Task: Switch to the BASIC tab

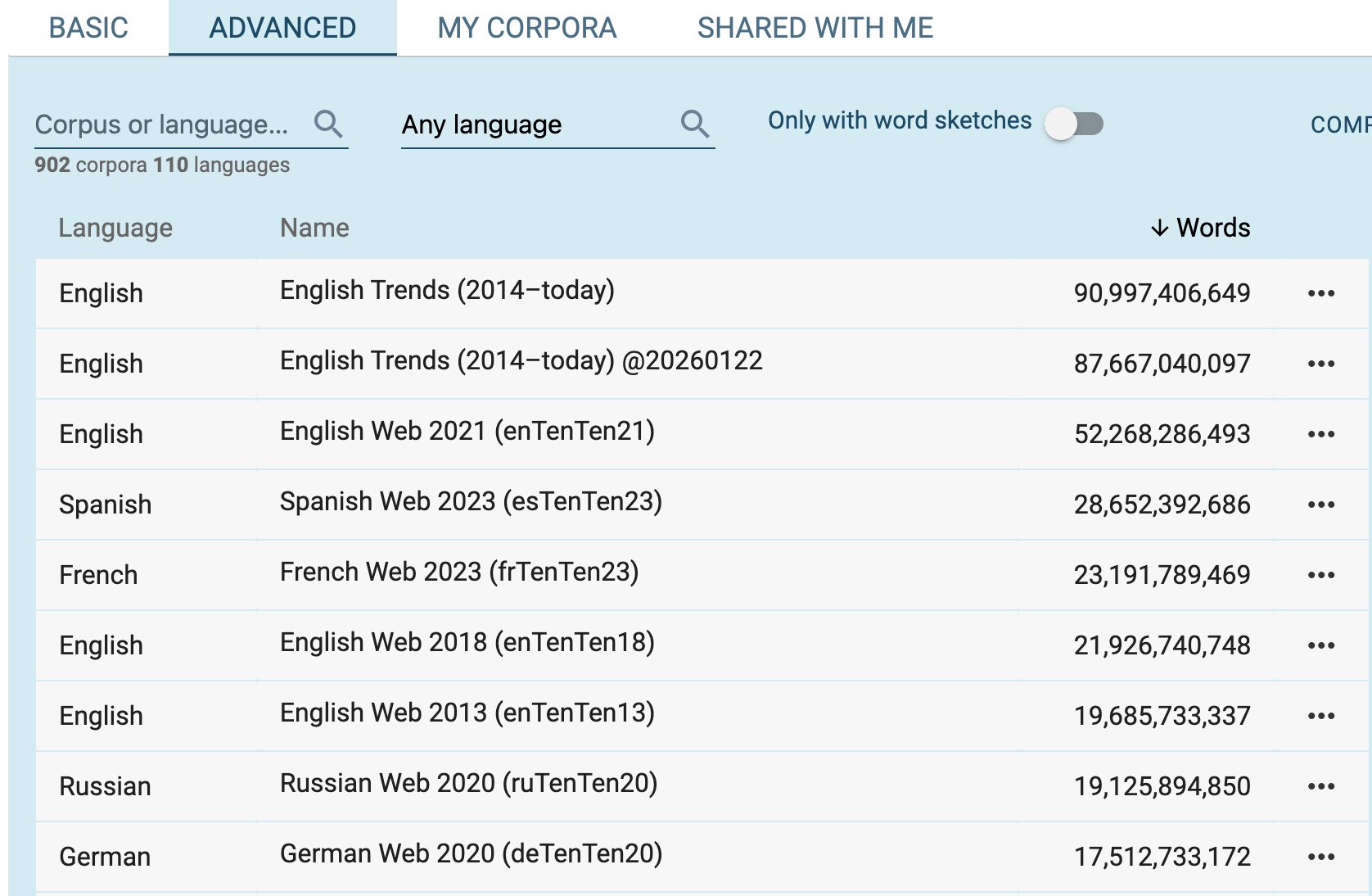Action: [x=88, y=28]
